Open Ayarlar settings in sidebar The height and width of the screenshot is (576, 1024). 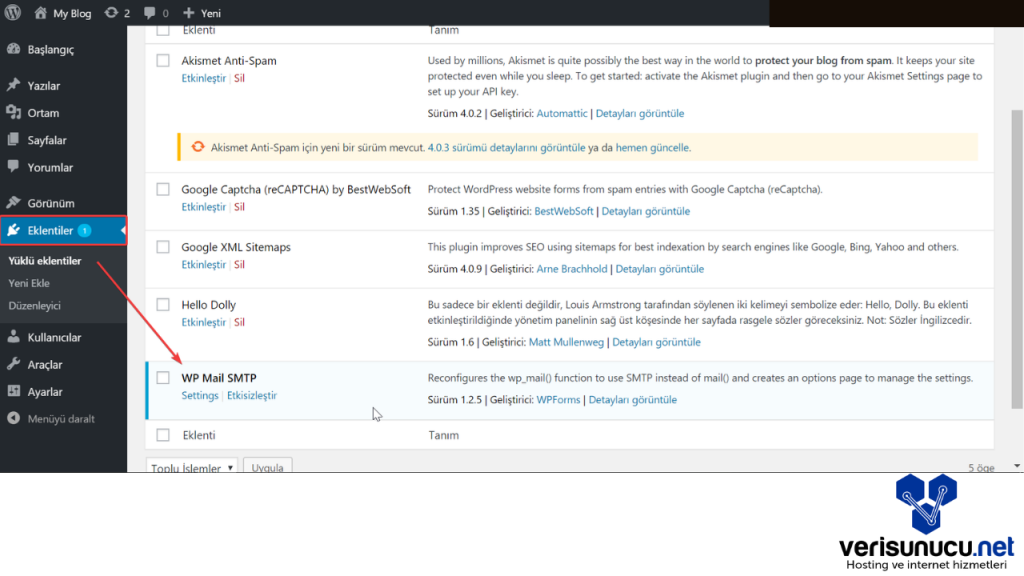(45, 392)
